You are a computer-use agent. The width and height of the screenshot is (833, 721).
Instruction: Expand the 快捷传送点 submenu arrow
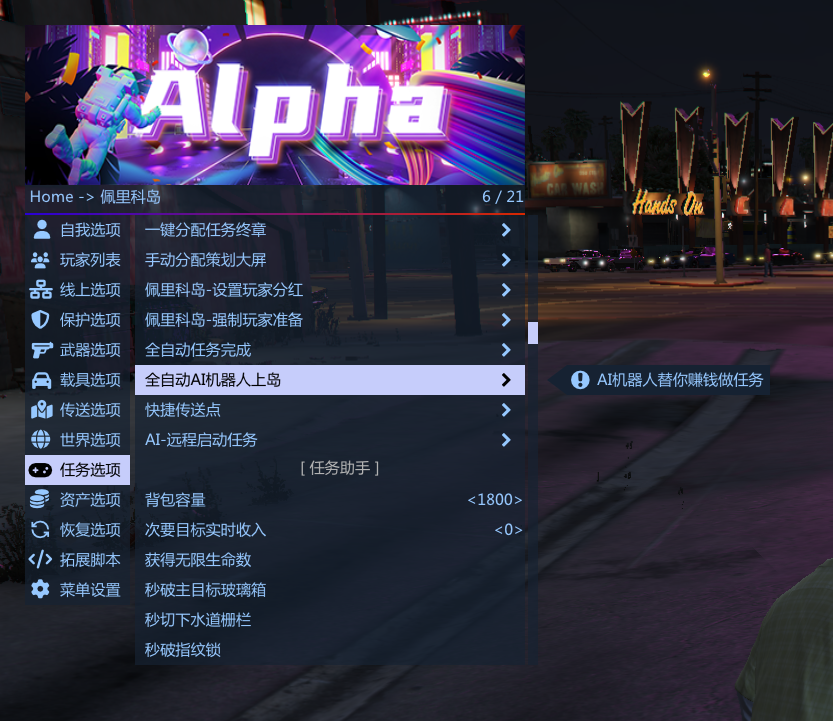506,410
